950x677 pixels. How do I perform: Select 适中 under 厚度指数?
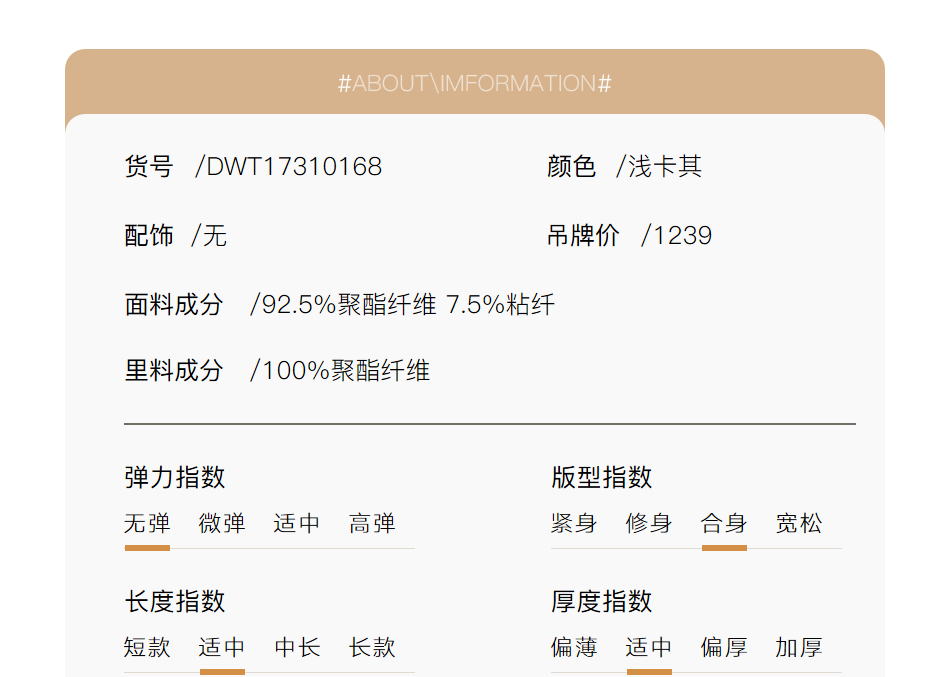[x=649, y=647]
